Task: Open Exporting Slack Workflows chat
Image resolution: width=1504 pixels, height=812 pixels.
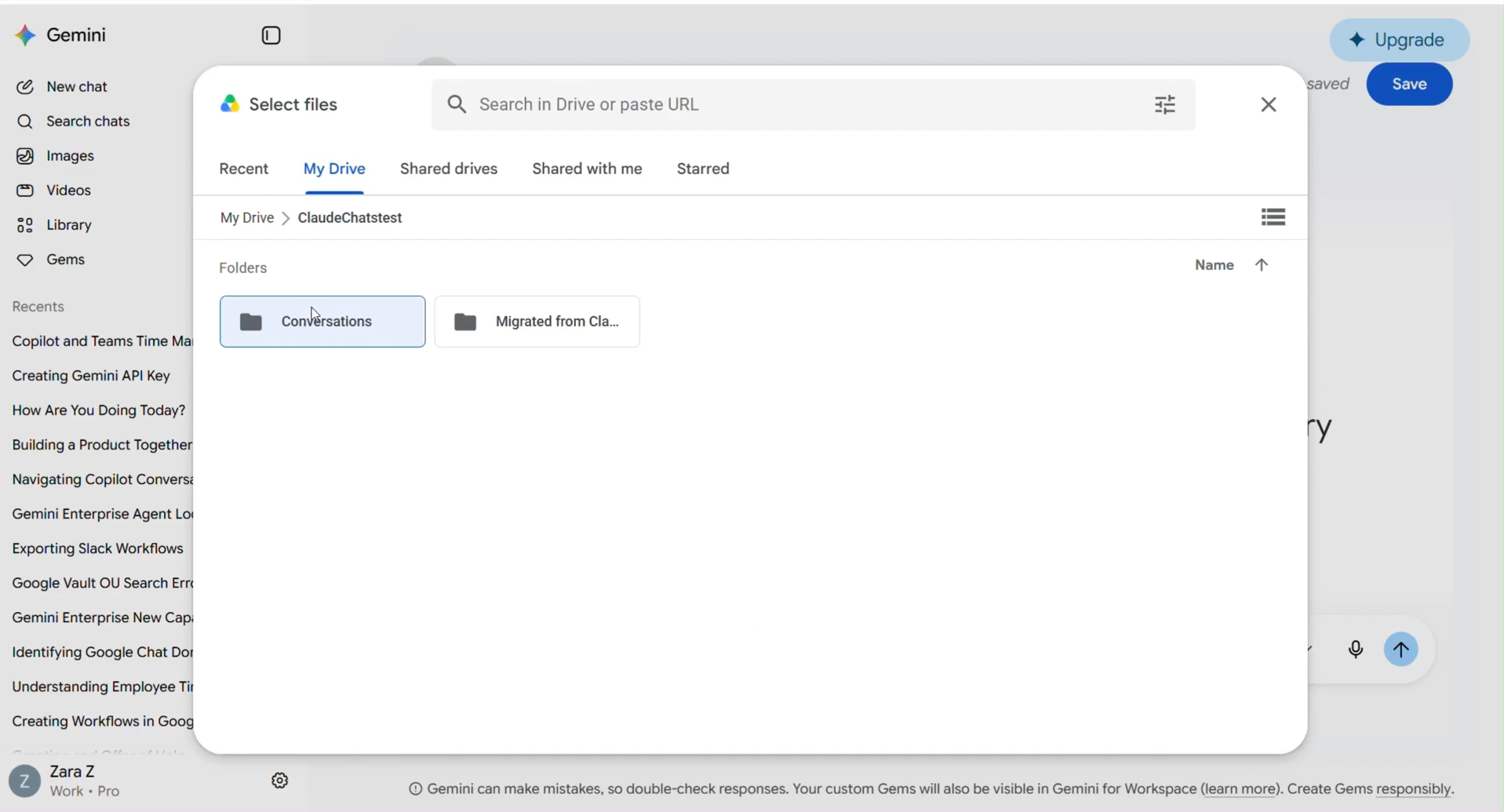Action: tap(97, 548)
